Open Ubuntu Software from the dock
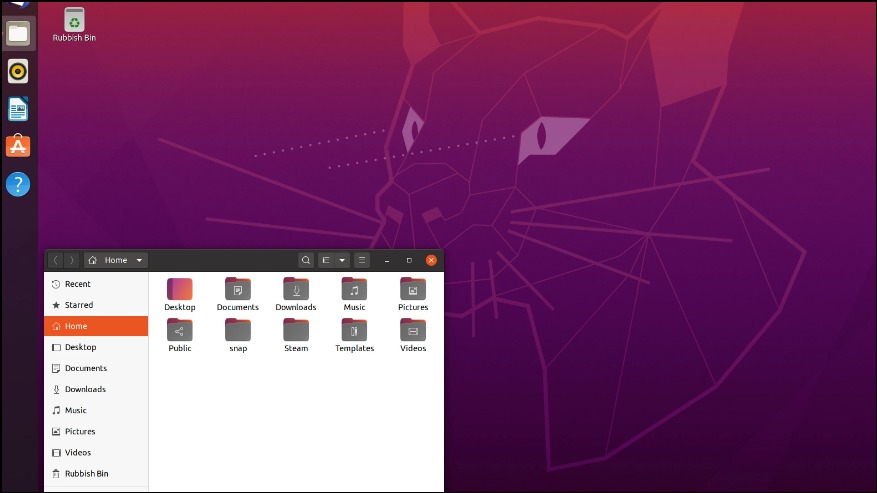Screen dimensions: 877x493 [x=18, y=146]
